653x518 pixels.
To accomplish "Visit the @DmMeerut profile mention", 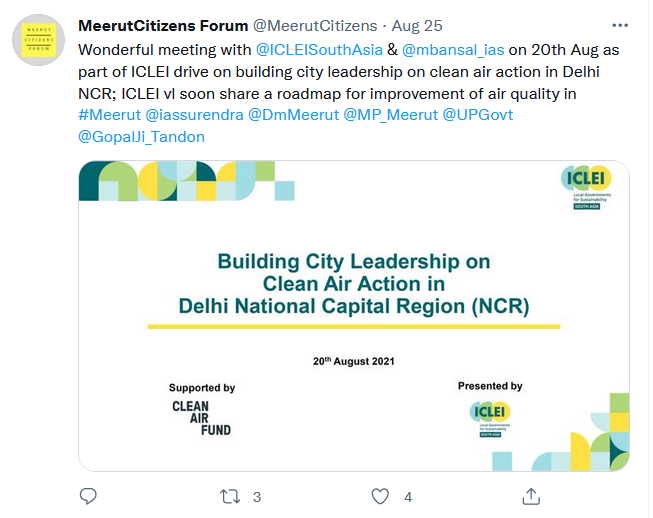I will (294, 115).
